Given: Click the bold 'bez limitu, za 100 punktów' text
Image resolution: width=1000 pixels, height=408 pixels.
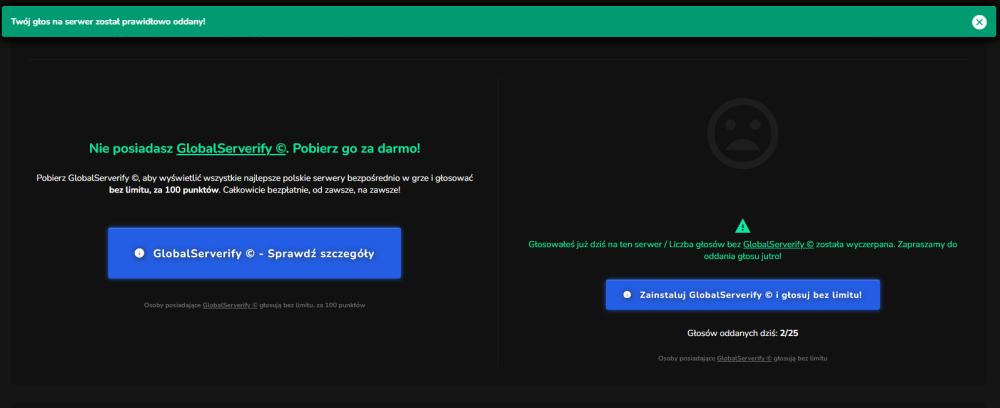Looking at the screenshot, I should 163,190.
